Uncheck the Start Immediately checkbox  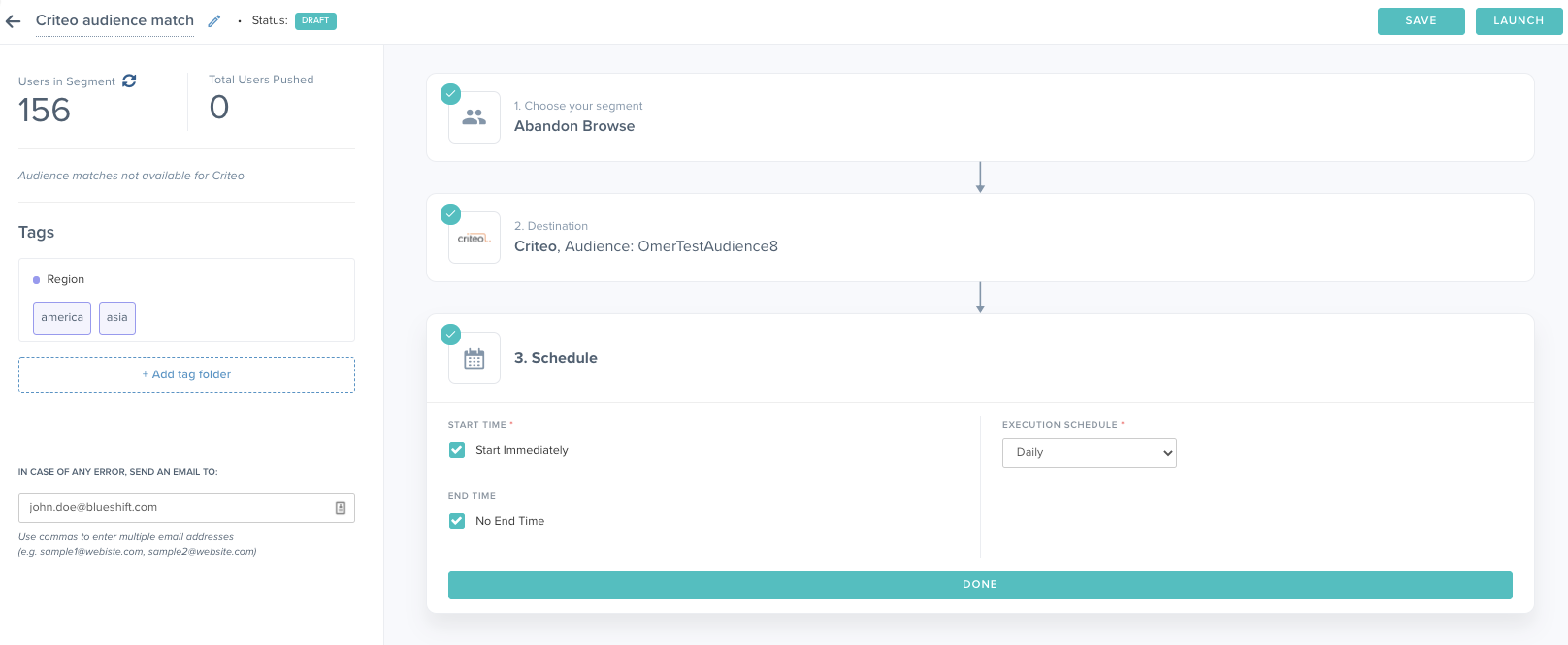pos(457,450)
